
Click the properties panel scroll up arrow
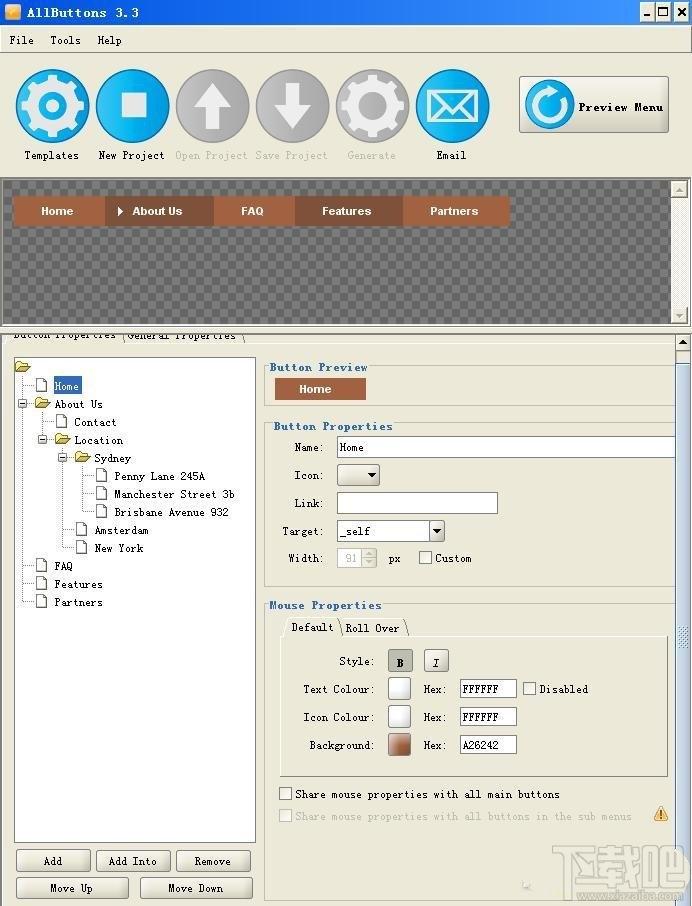(683, 342)
